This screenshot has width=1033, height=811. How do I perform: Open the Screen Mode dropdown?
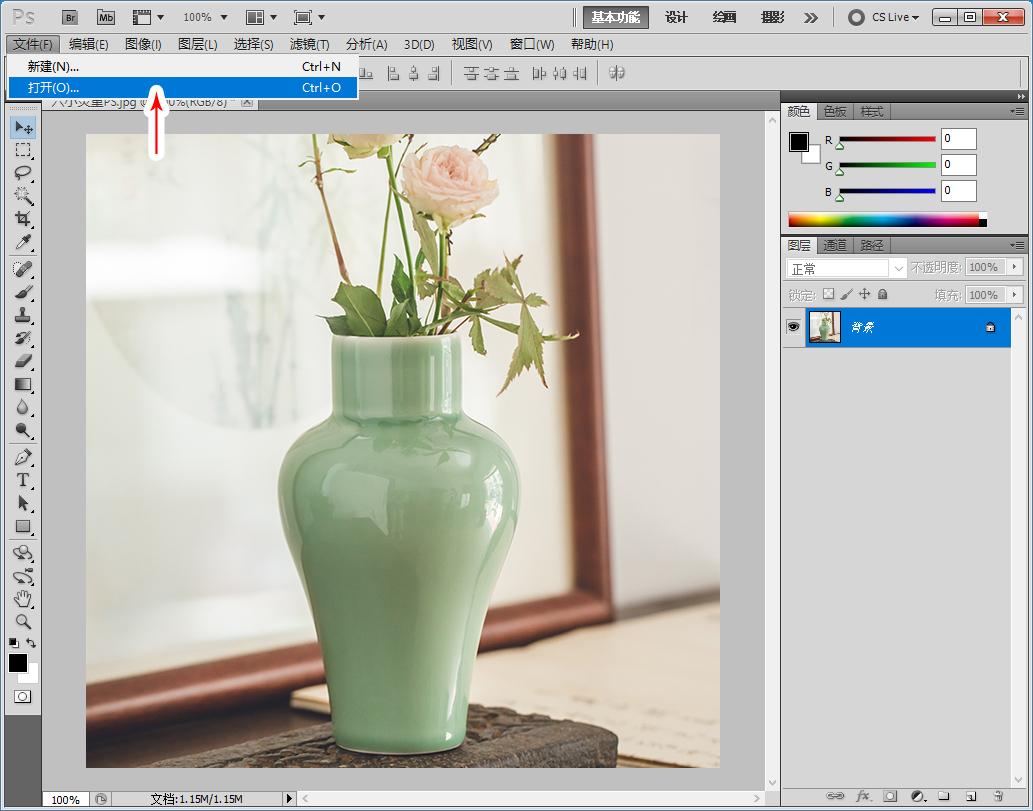coord(309,17)
